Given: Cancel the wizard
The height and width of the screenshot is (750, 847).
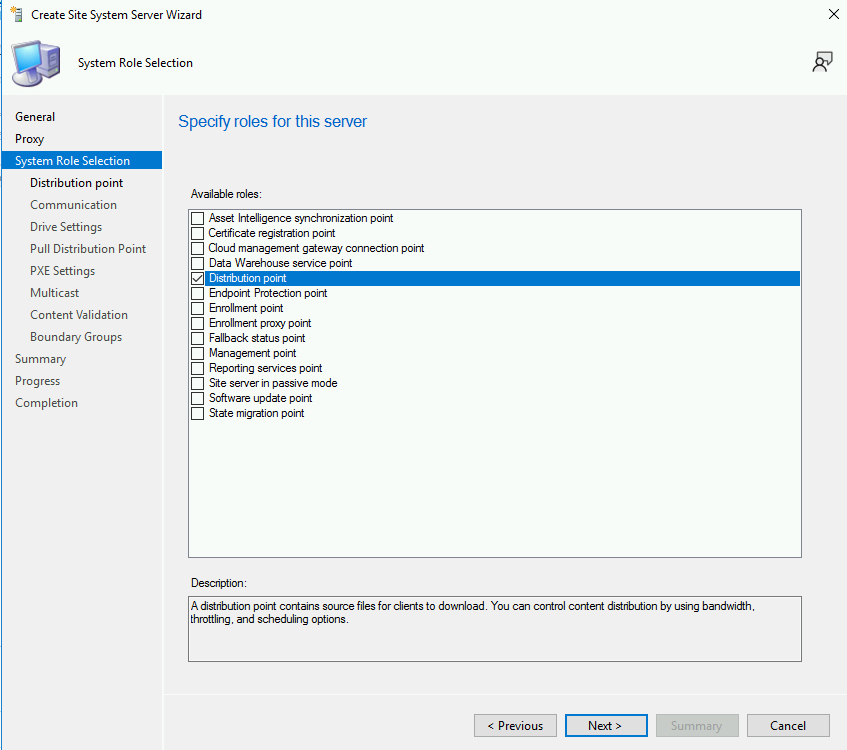Looking at the screenshot, I should (x=788, y=726).
